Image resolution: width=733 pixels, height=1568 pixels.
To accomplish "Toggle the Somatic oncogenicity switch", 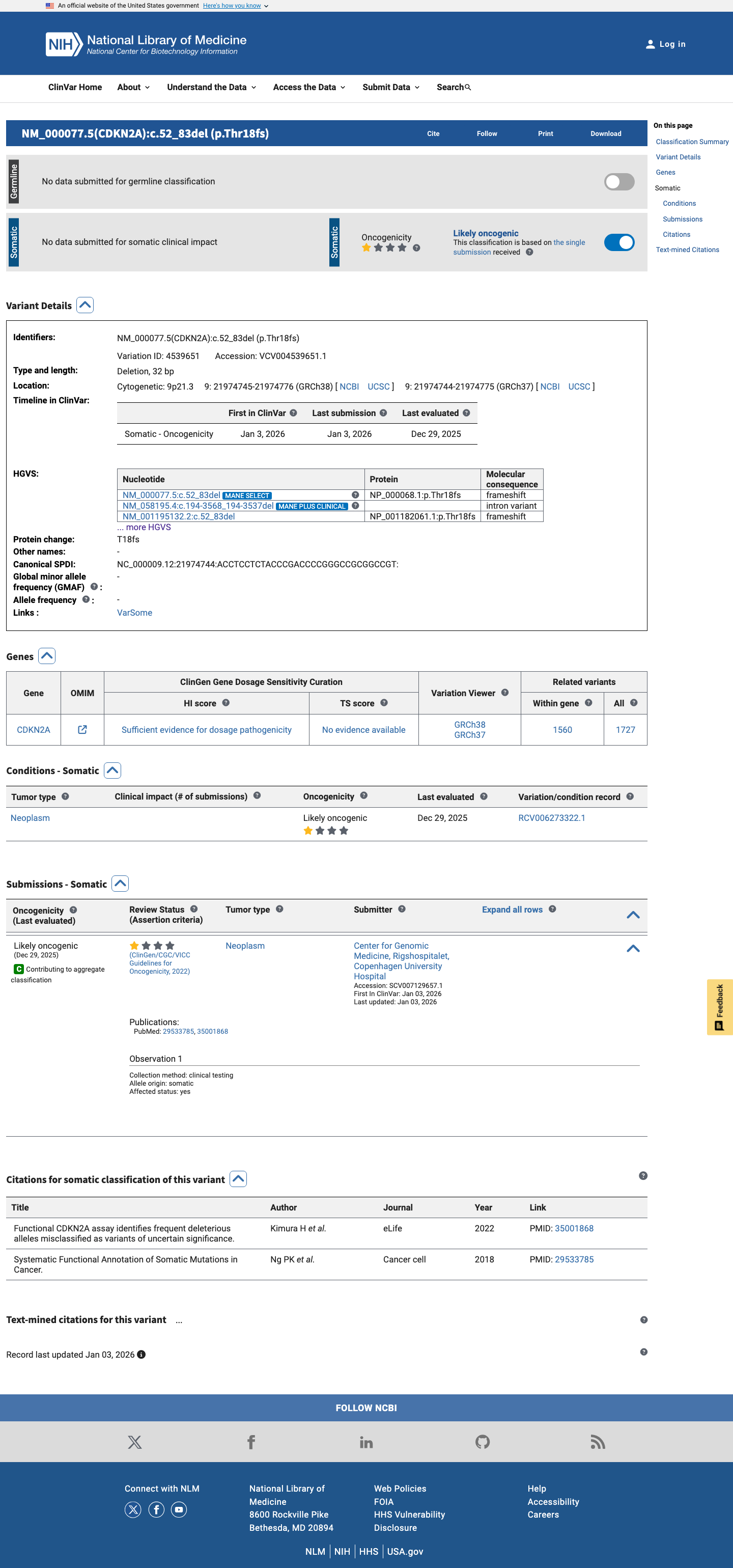I will point(619,242).
